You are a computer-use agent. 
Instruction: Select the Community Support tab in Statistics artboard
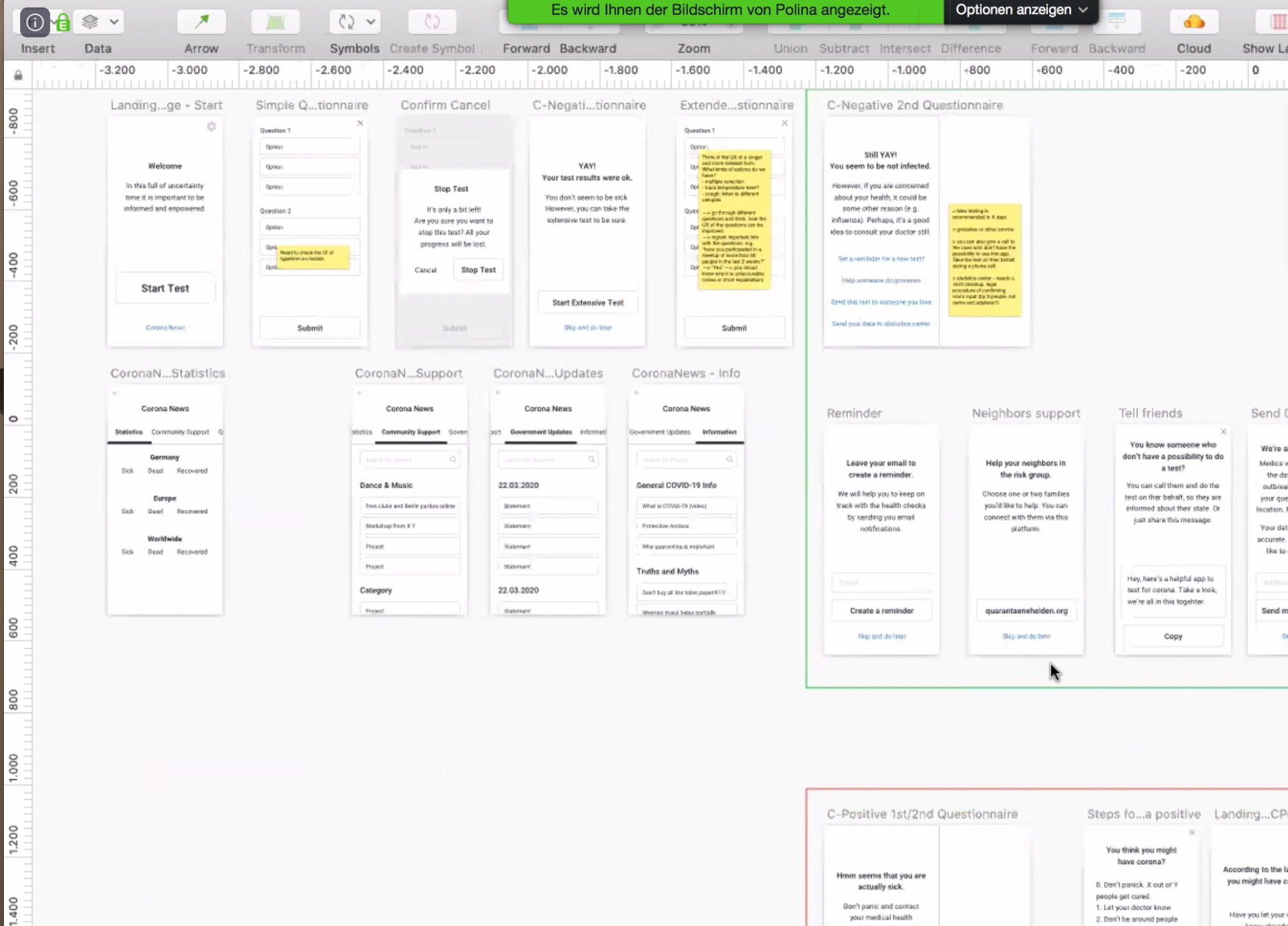[x=180, y=432]
